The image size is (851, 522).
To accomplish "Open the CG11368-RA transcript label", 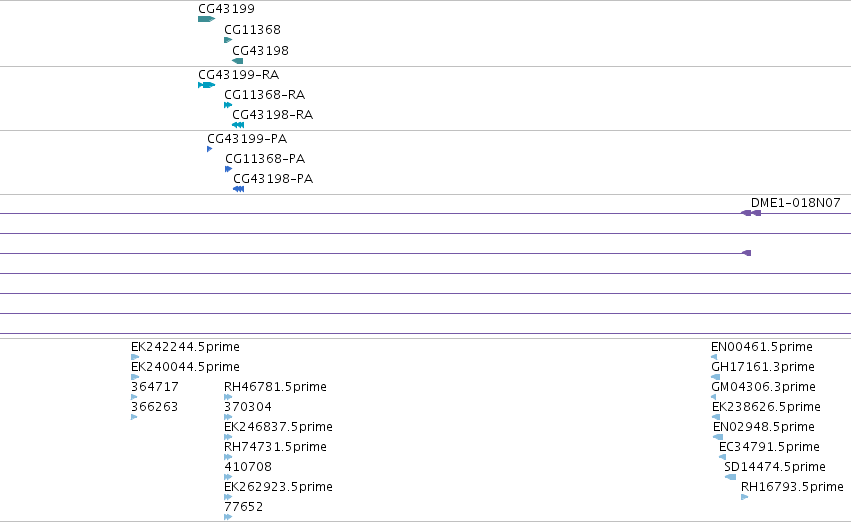I will pos(264,94).
